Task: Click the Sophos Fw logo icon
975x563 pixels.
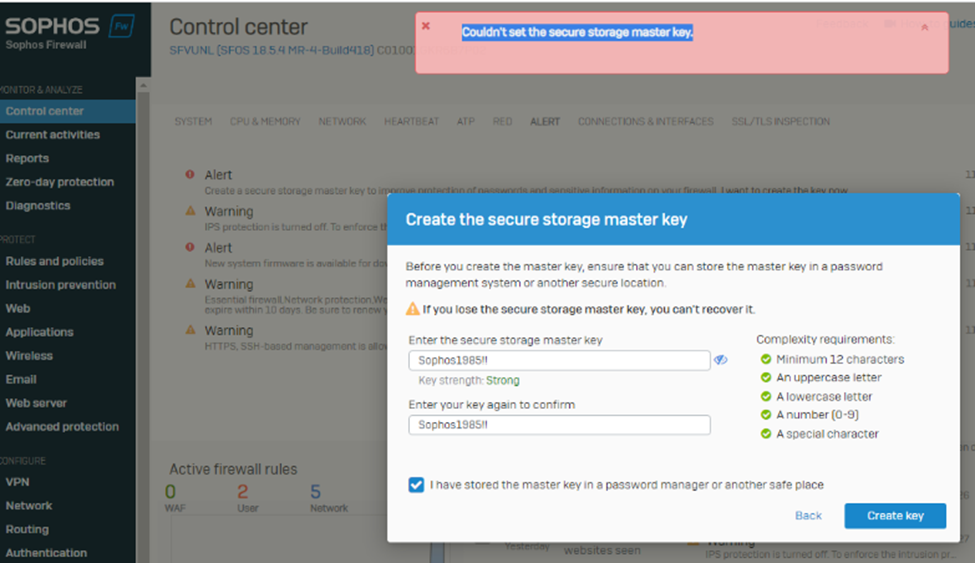Action: coord(121,26)
